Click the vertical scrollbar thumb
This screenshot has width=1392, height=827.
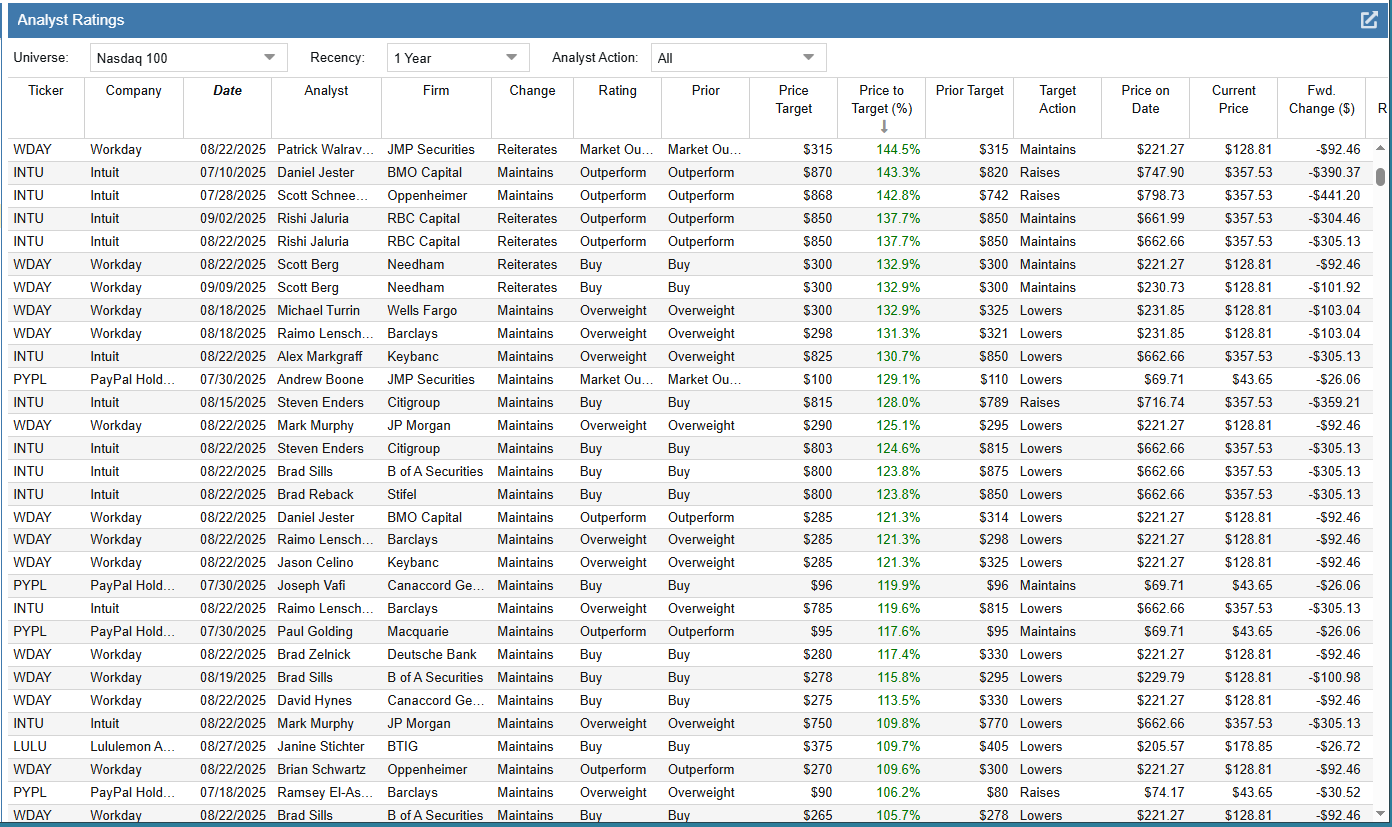1381,177
